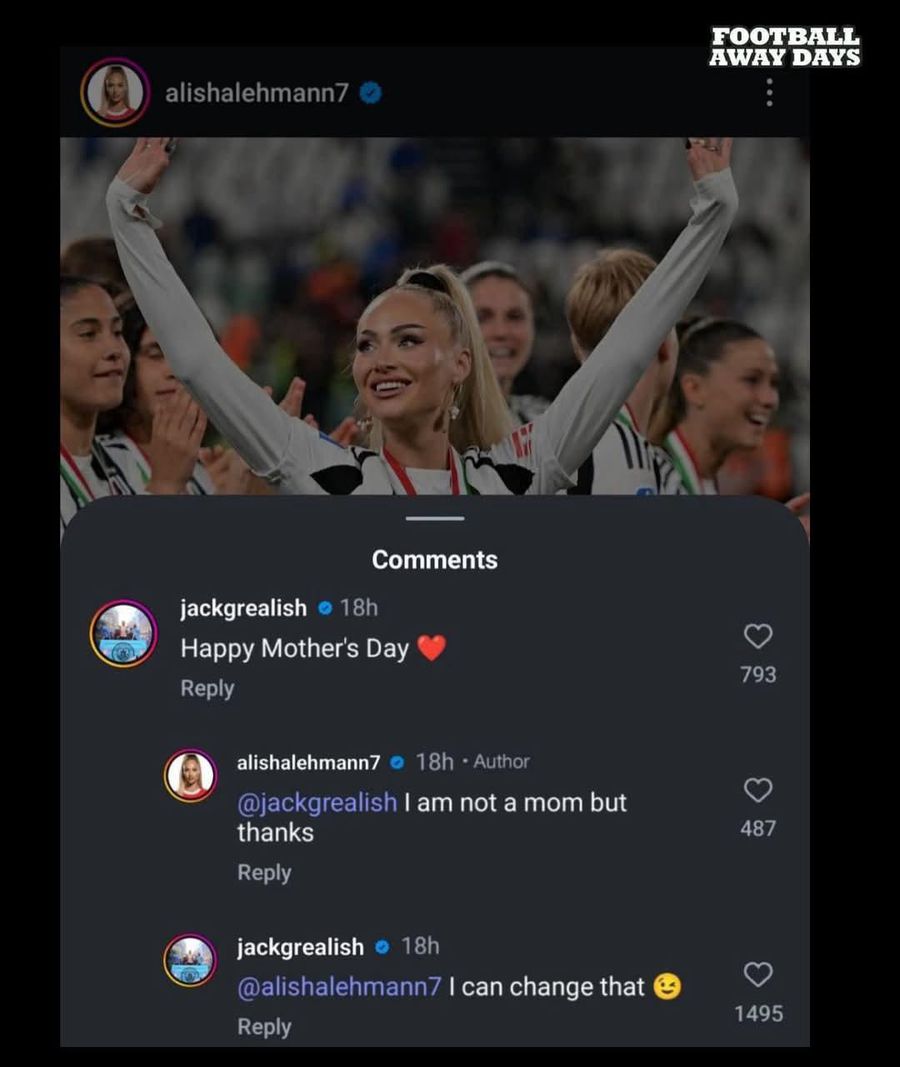Open jackgrealish avatar on Happy Mother's Day comment
The image size is (900, 1067).
tap(123, 634)
